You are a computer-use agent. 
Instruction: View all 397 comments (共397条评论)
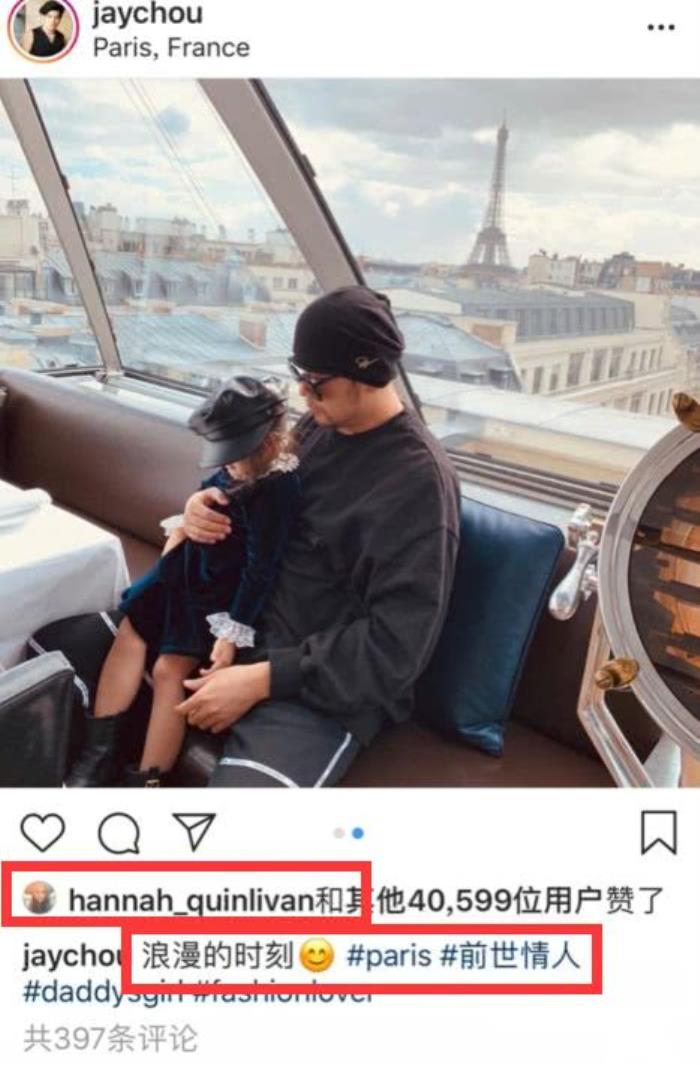coord(110,1038)
